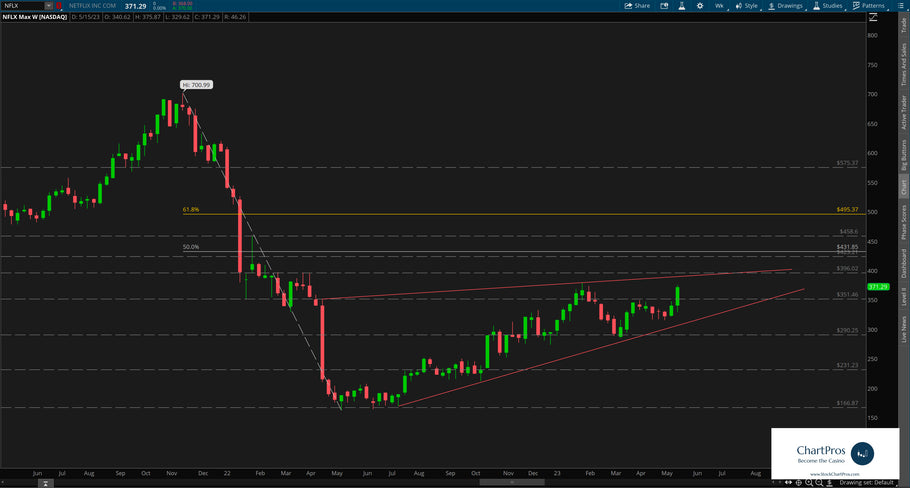Click the $396.02 price level label

tap(847, 269)
